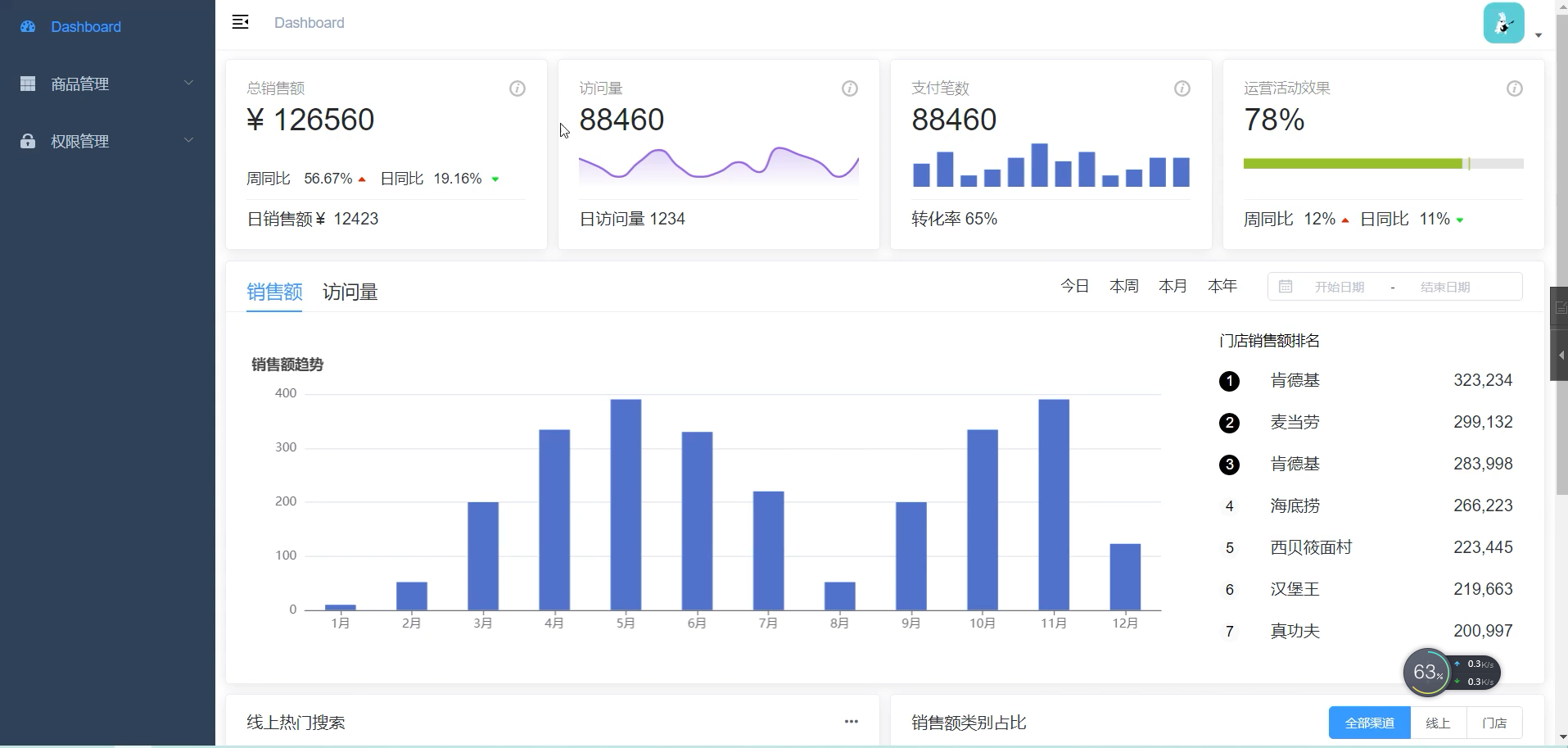Click 日访问量 1234 text

pyautogui.click(x=632, y=219)
